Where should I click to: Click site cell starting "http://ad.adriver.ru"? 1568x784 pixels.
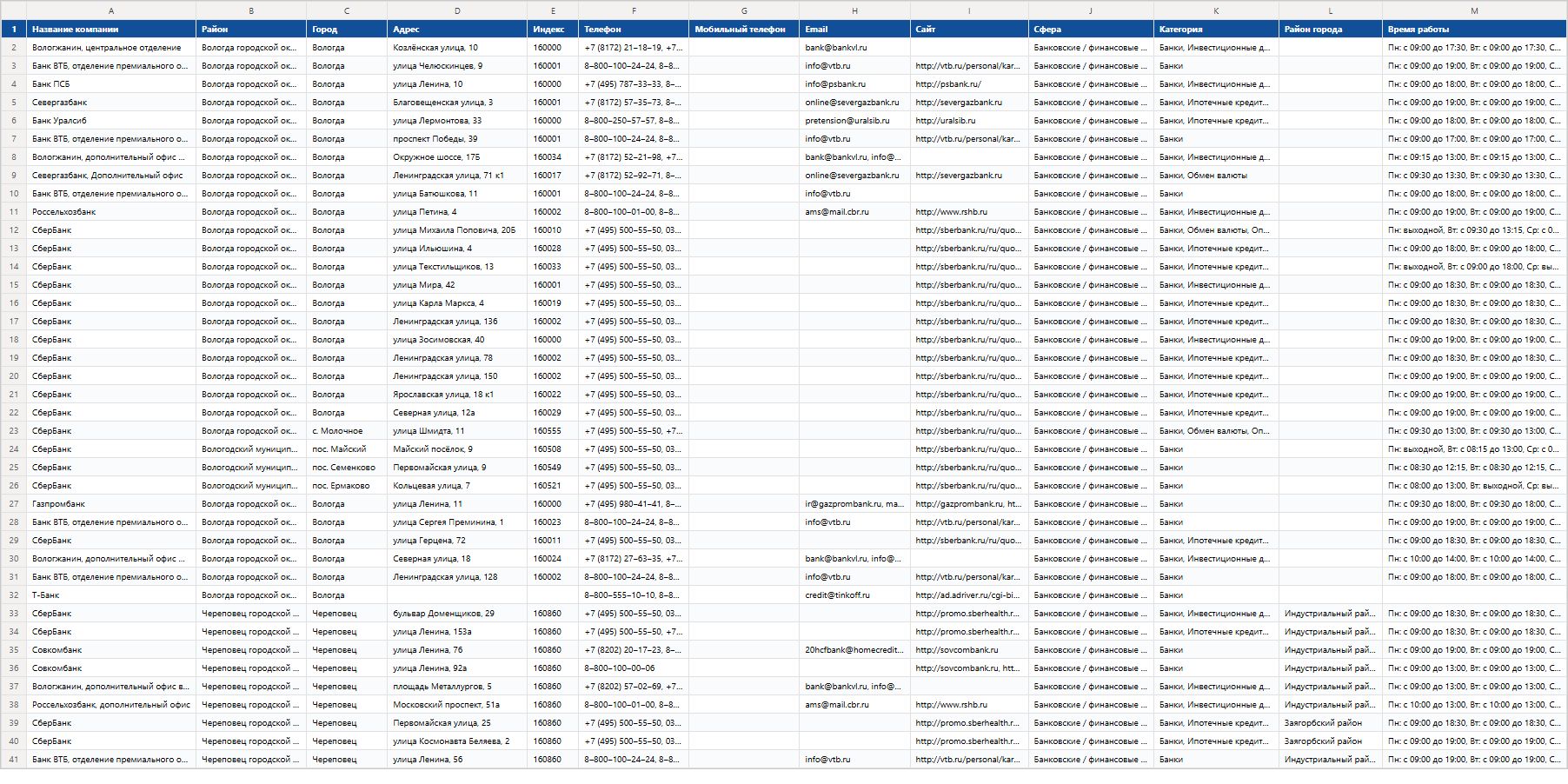(x=969, y=595)
